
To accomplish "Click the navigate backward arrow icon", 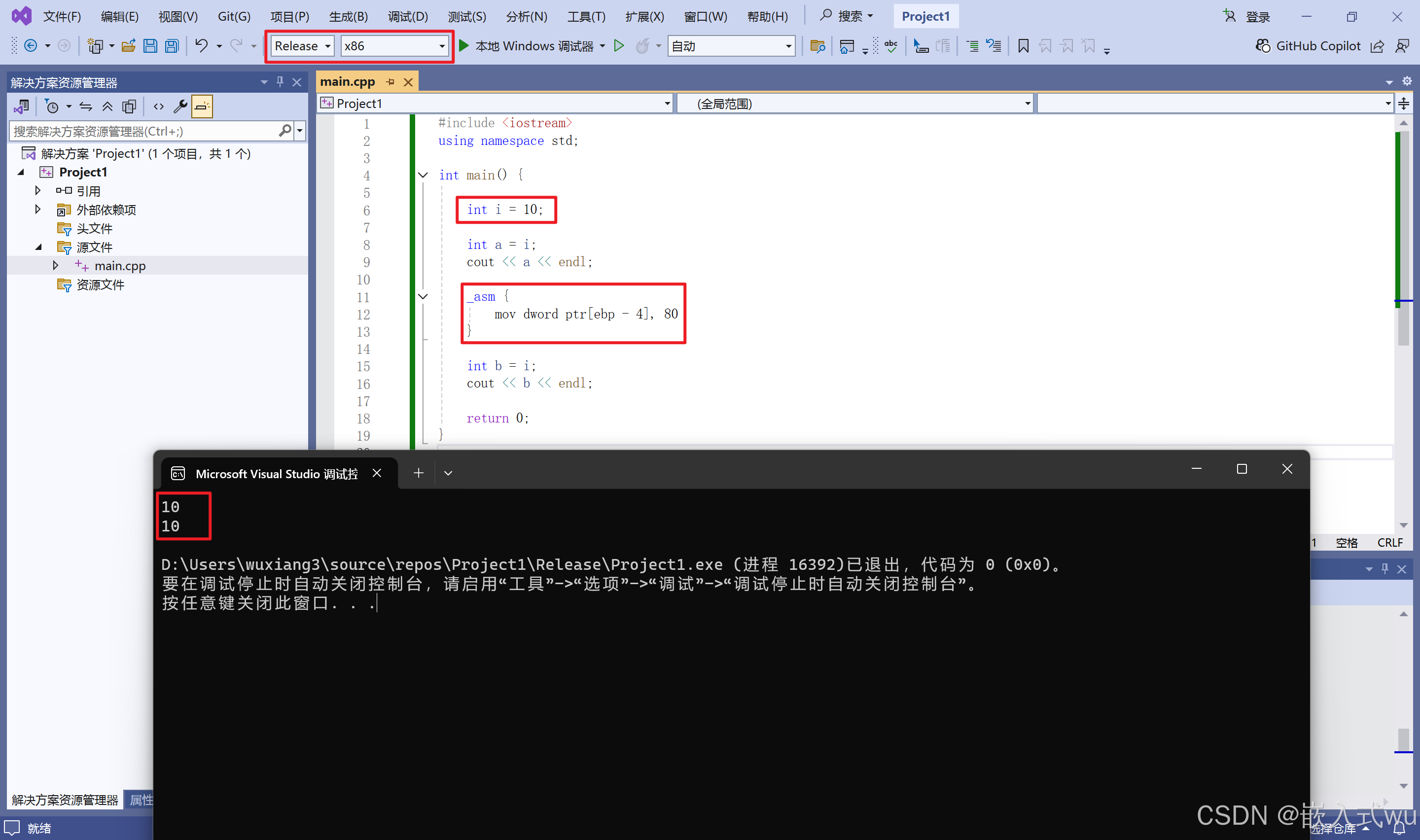I will point(31,46).
